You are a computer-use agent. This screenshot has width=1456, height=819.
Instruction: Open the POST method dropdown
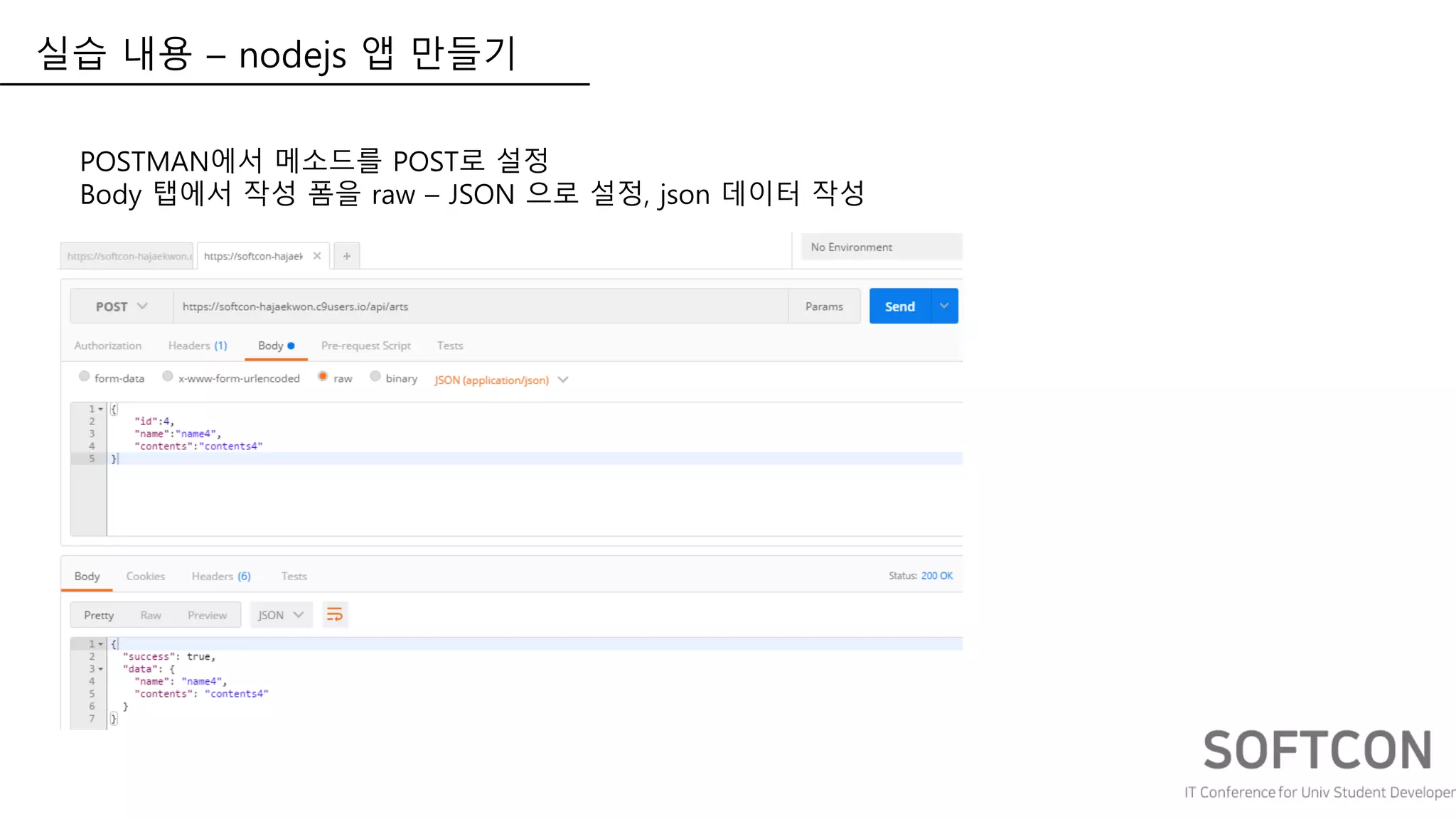coord(122,306)
